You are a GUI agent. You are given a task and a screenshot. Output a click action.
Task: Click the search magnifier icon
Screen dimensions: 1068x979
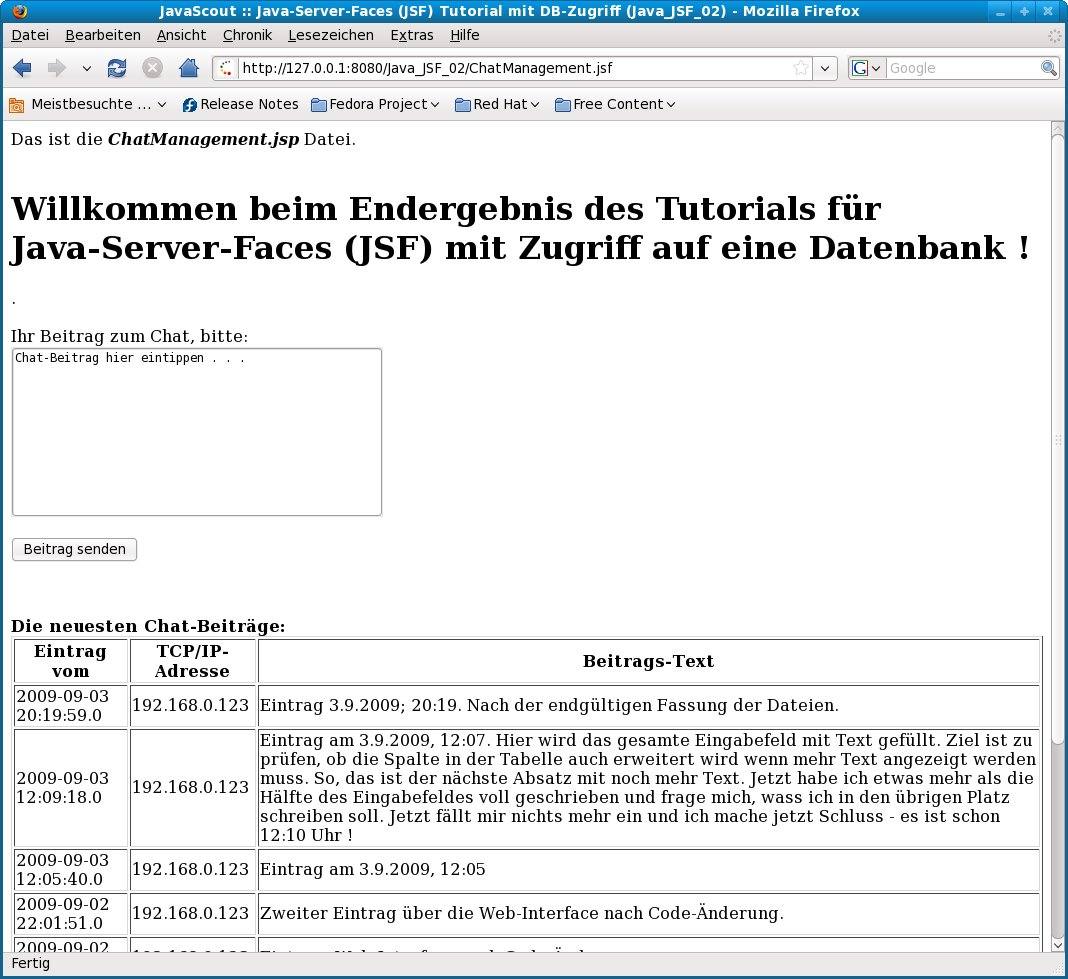click(1049, 68)
